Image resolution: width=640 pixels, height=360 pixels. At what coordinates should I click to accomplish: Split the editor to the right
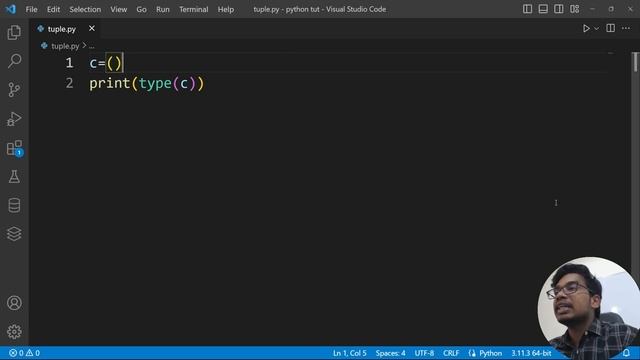[611, 28]
